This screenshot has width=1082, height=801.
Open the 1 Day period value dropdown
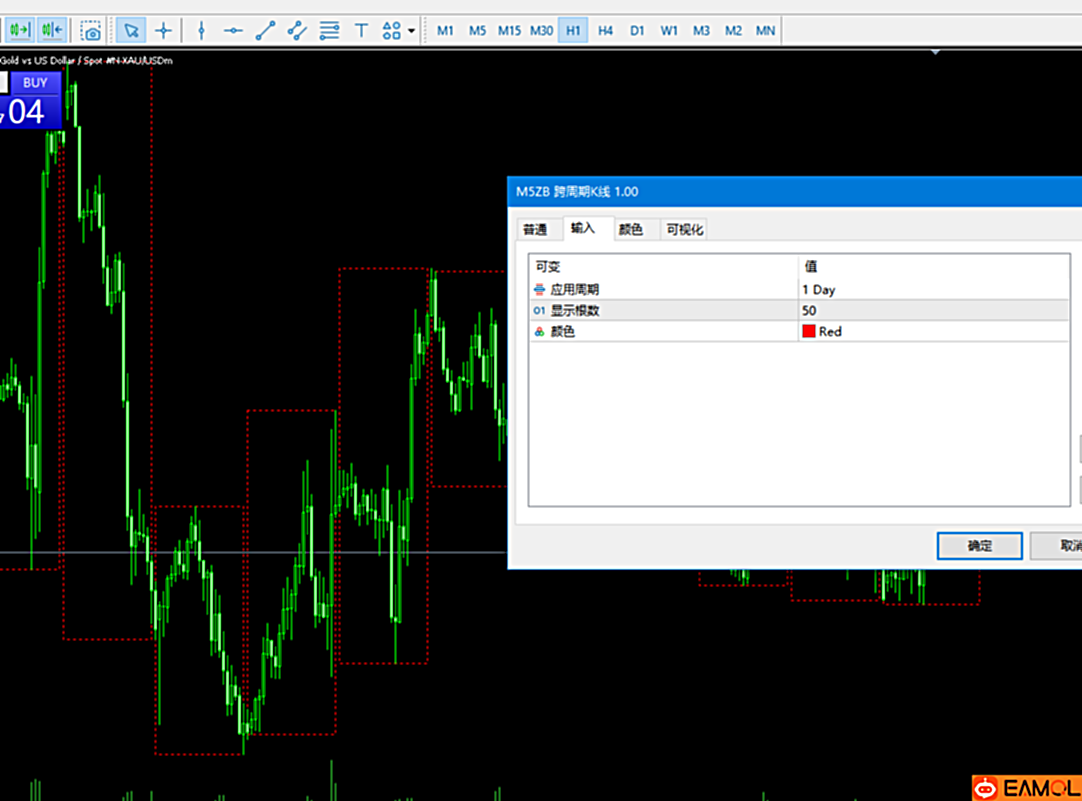tap(930, 290)
